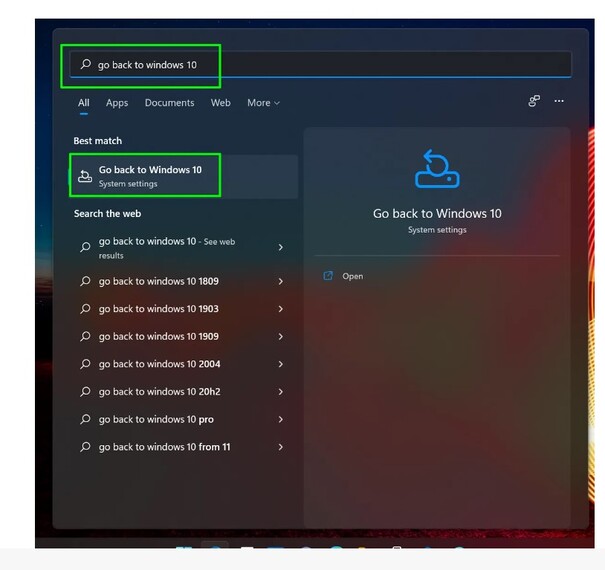Click the search box containing 'go back to windows 10'
This screenshot has height=570, width=605.
(320, 64)
